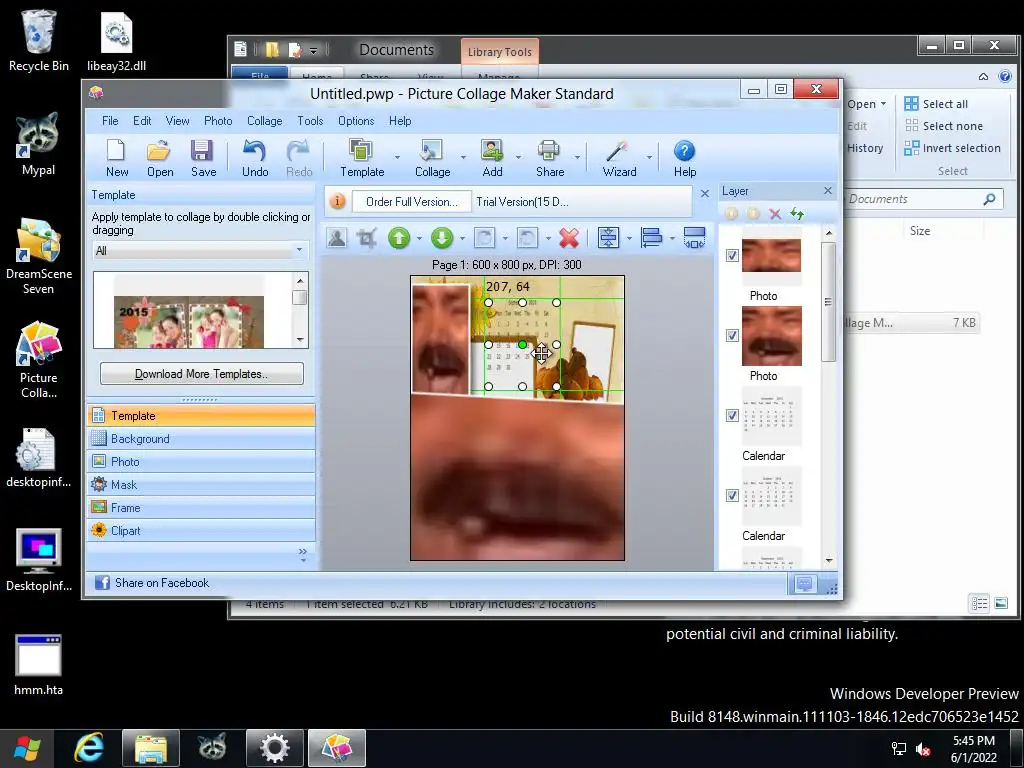1024x768 pixels.
Task: Select the Frame sidebar section
Action: coord(200,507)
